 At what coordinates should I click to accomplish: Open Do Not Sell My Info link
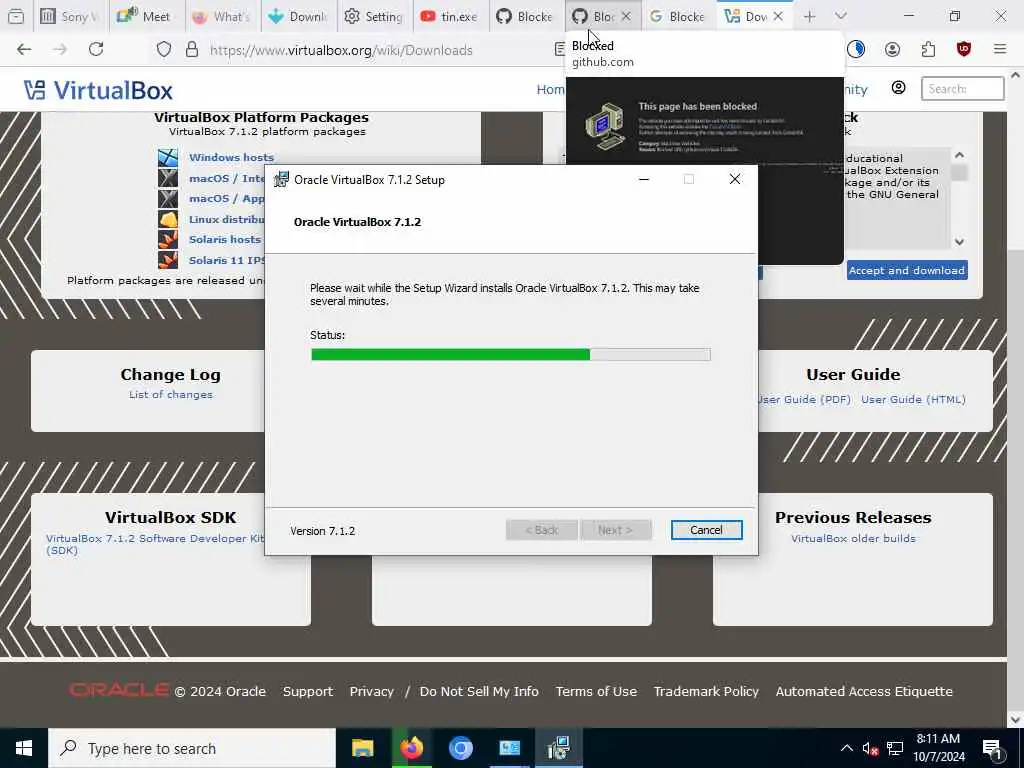479,691
